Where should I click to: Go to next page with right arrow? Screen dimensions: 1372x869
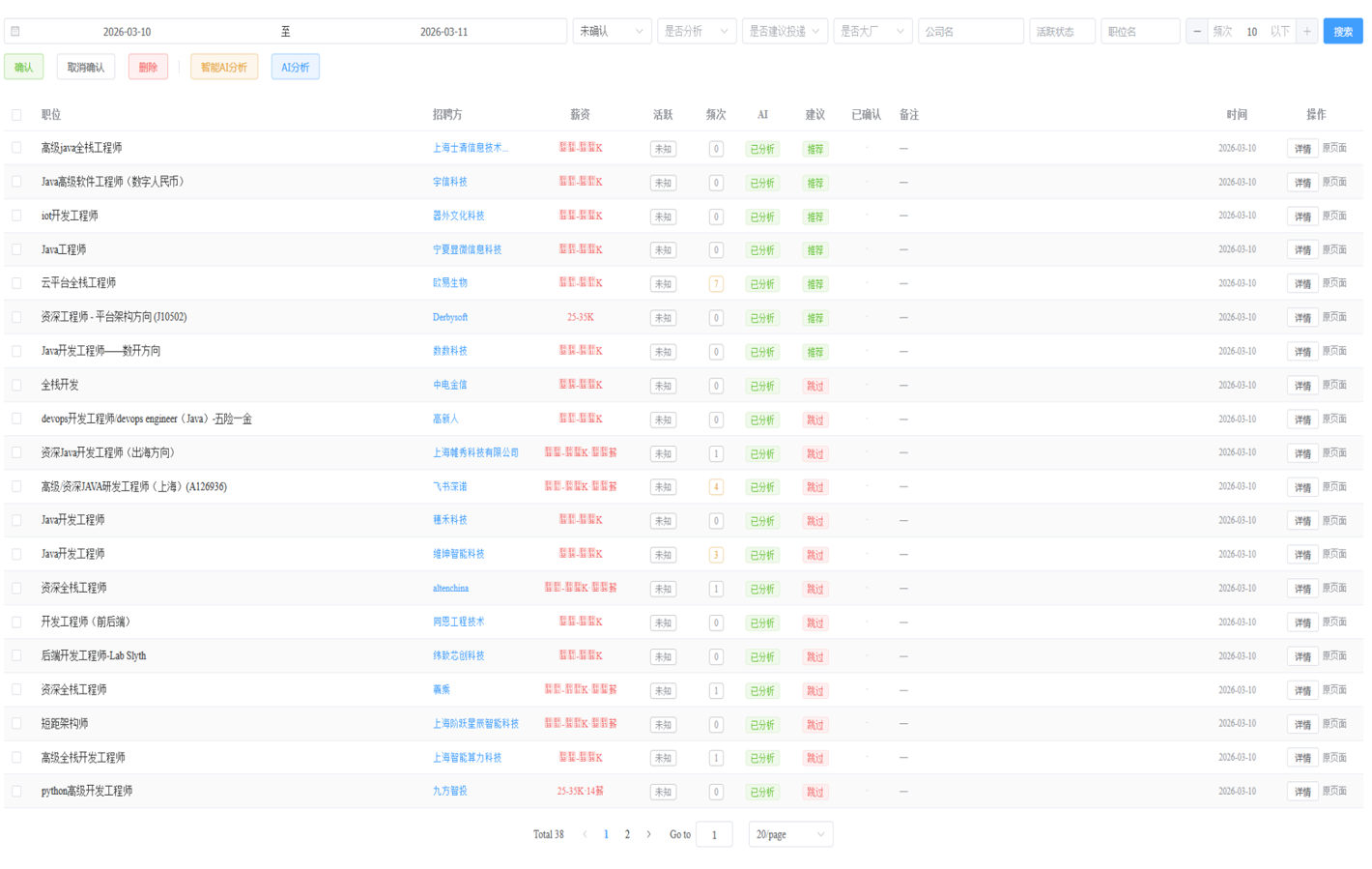648,834
